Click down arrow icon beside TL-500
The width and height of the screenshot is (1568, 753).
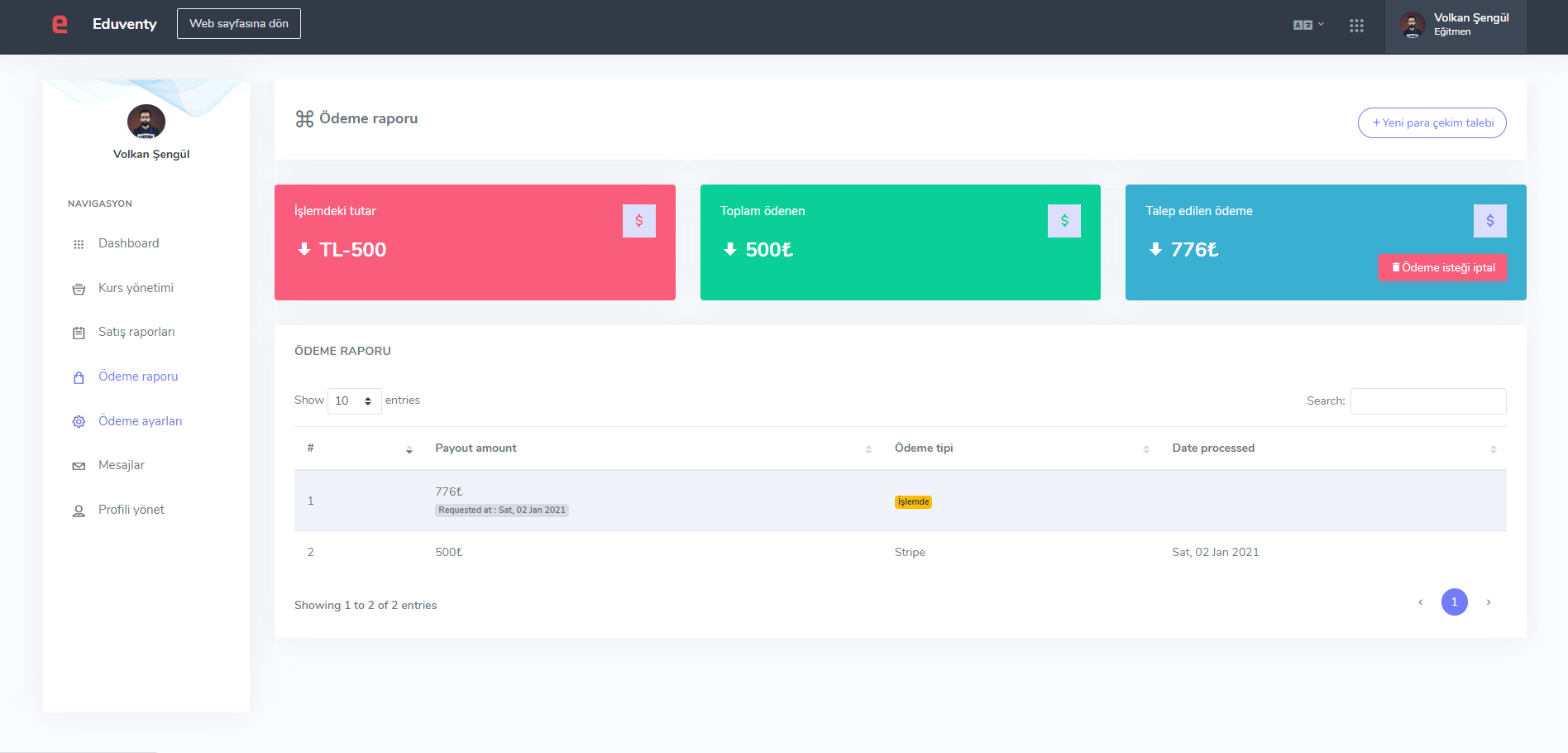point(304,249)
